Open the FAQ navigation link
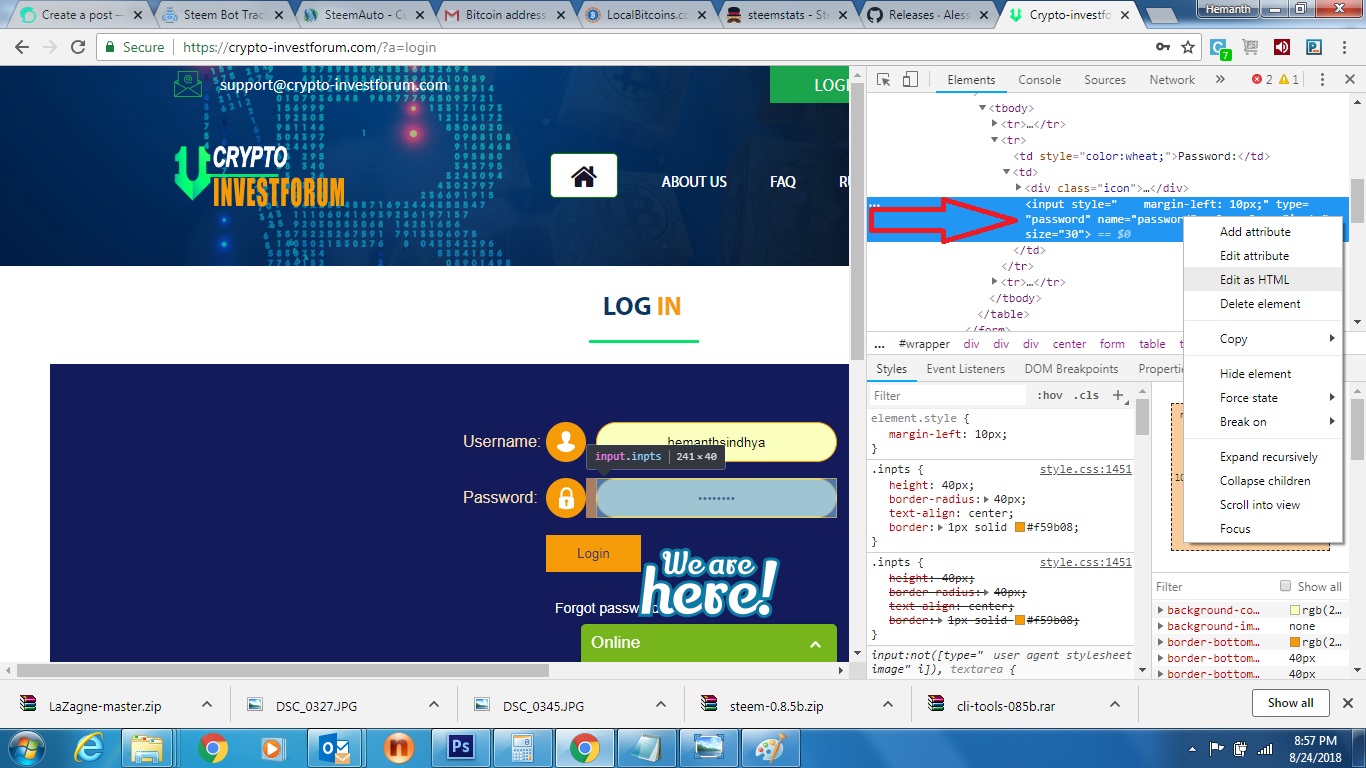 pyautogui.click(x=783, y=182)
